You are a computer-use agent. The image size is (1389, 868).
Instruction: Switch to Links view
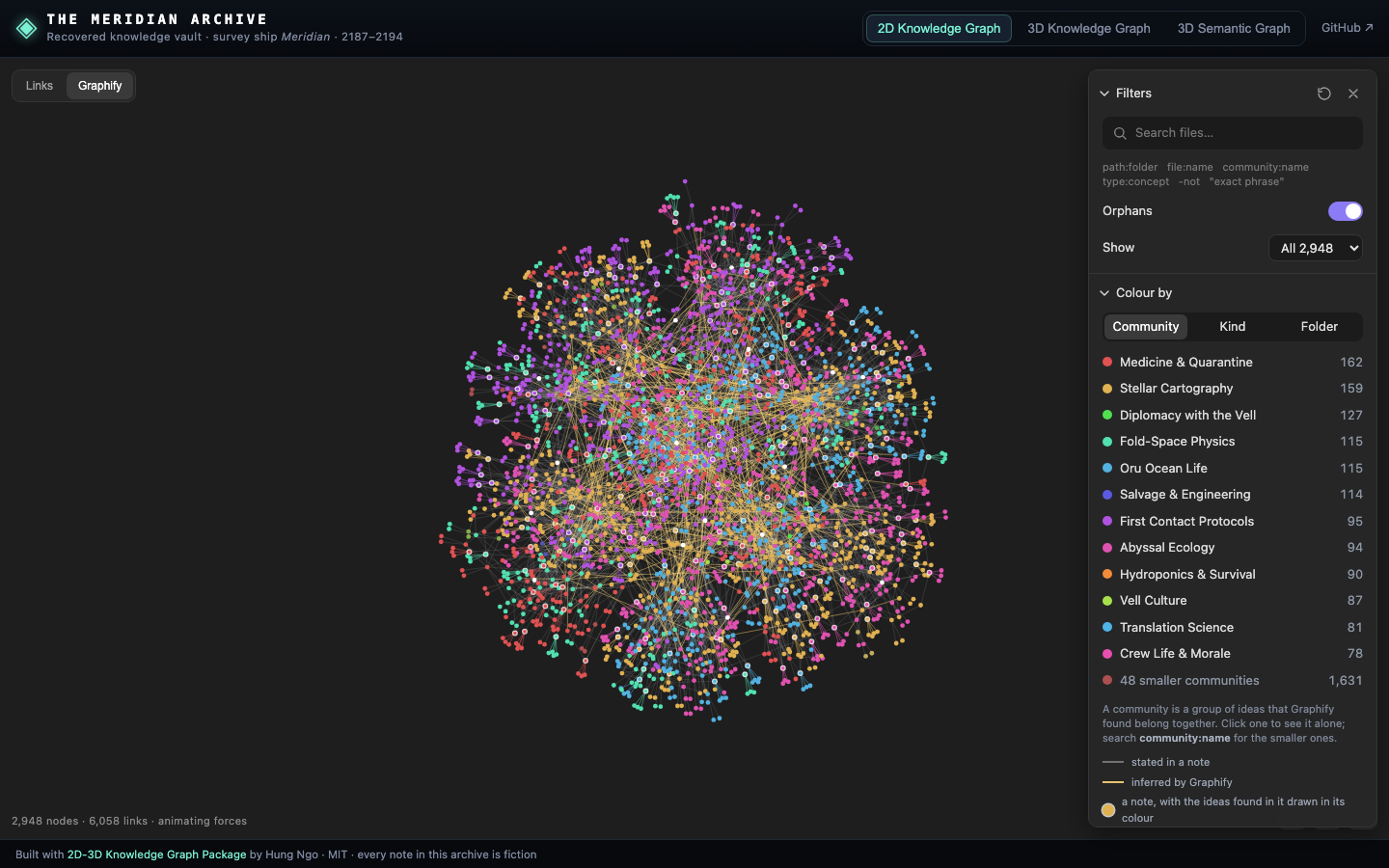(40, 86)
